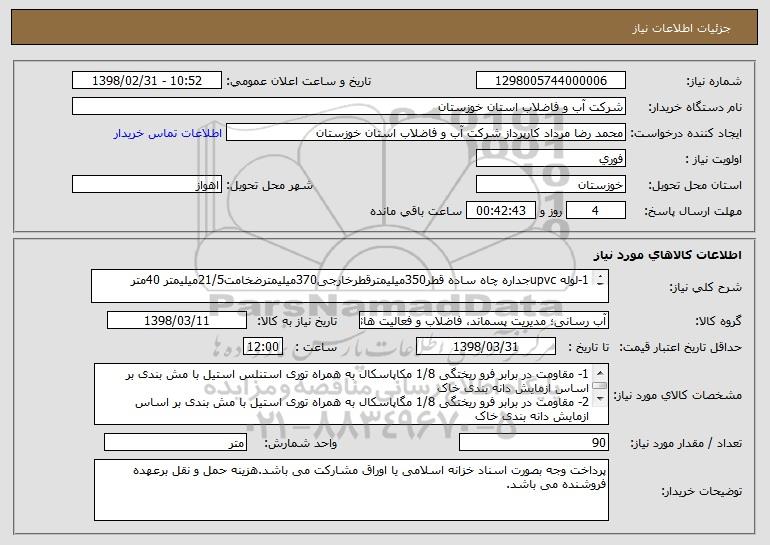Click price validity date field 1398/03/31

pos(486,347)
